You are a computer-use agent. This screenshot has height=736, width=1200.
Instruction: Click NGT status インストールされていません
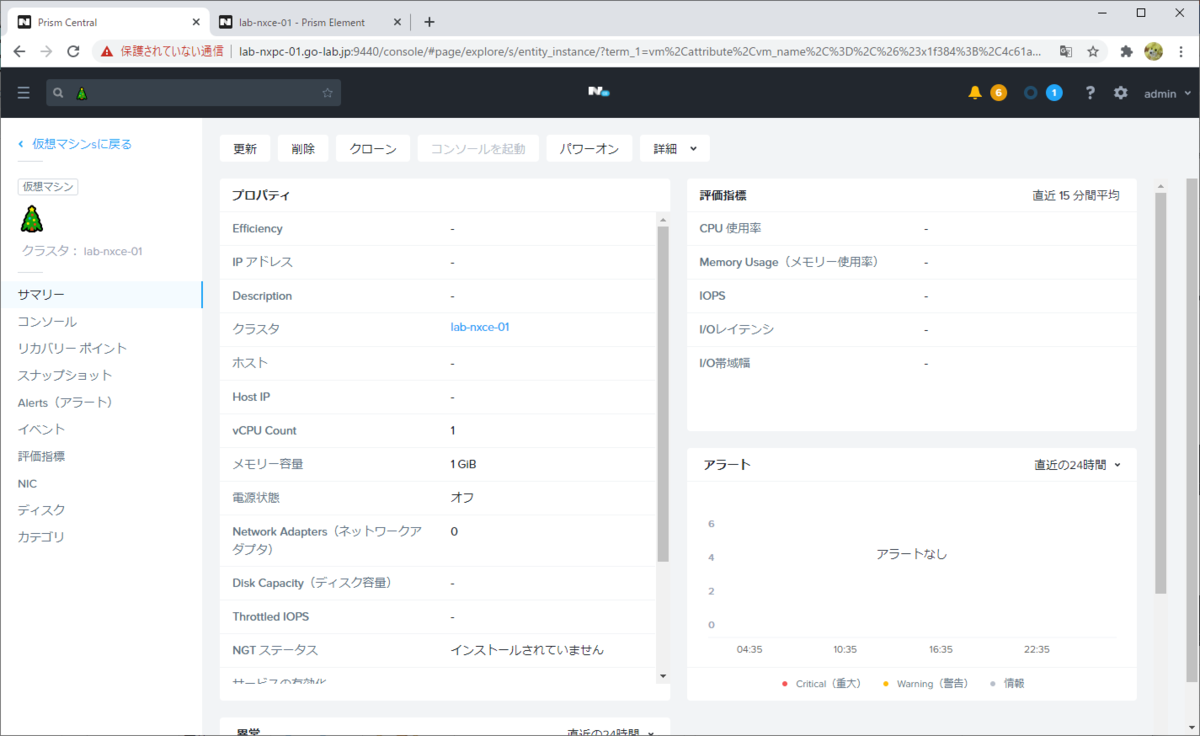coord(527,650)
